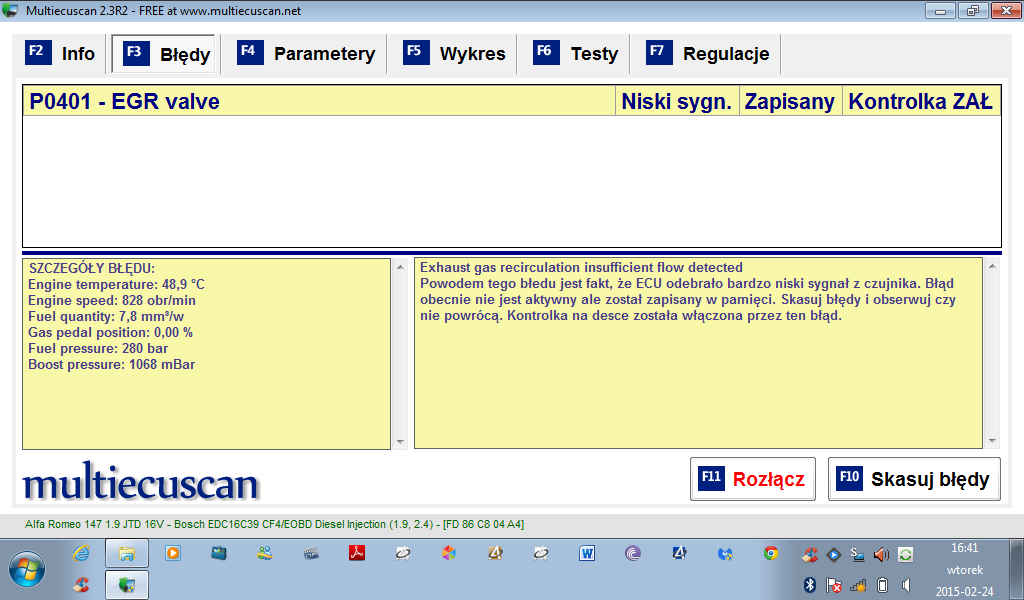1024x600 pixels.
Task: Close the Multiecuscan window
Action: [x=1006, y=11]
